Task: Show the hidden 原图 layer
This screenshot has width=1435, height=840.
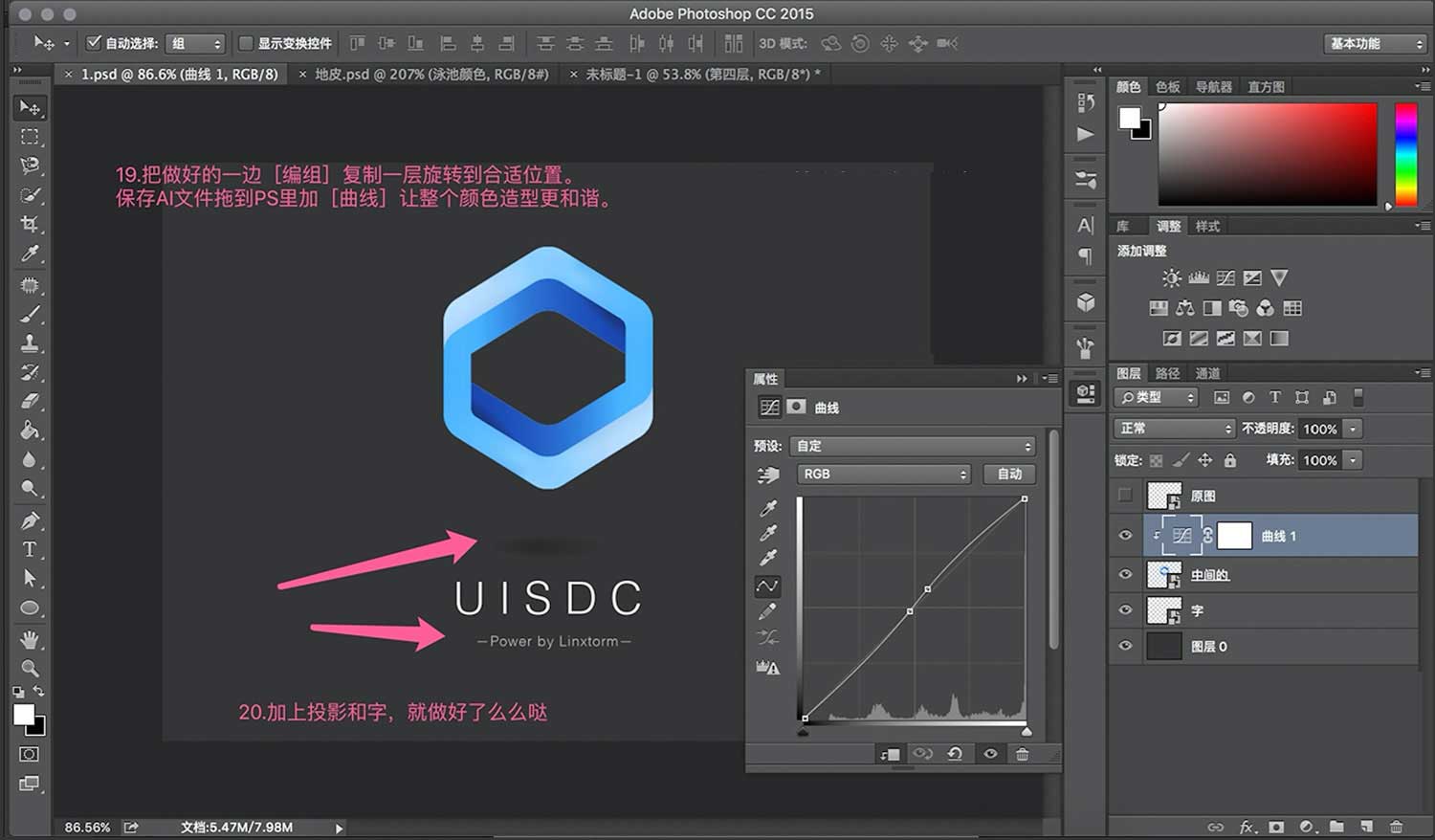Action: [1125, 496]
